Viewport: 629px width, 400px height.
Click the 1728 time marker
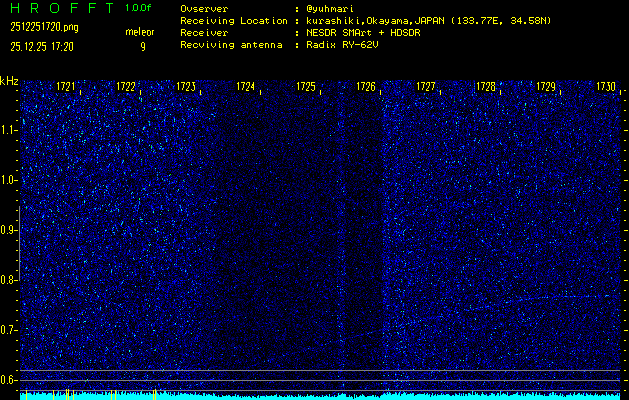click(485, 87)
